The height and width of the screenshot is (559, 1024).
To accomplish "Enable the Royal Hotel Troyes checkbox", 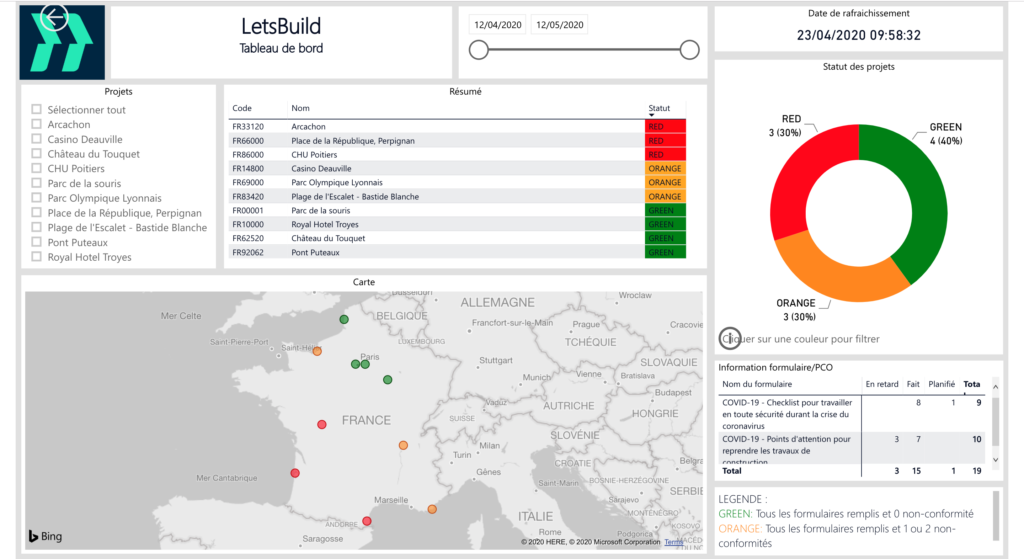I will [x=36, y=257].
